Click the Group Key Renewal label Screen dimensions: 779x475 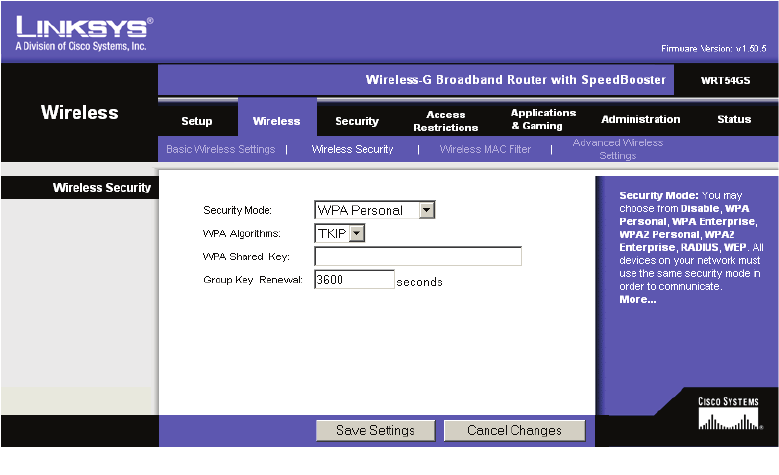point(252,280)
